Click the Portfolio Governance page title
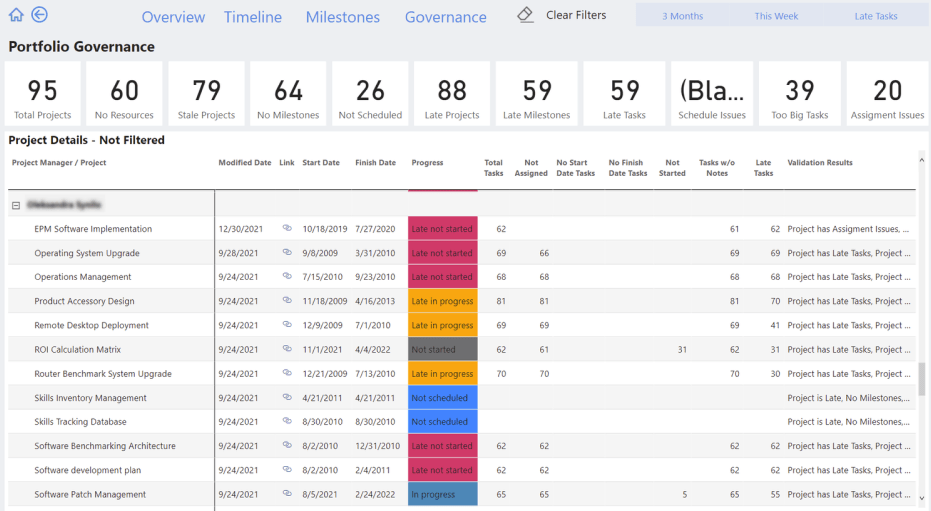The height and width of the screenshot is (511, 931). (81, 46)
